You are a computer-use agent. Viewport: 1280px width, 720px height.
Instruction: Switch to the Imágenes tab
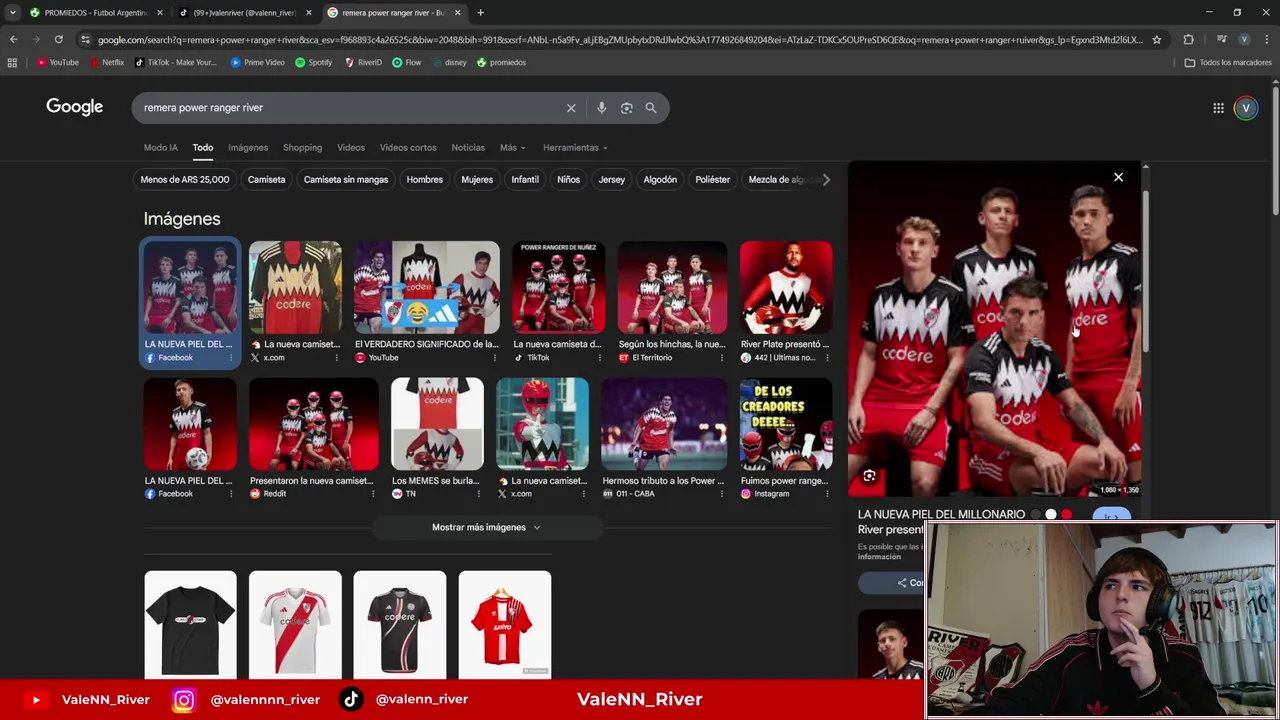pyautogui.click(x=248, y=147)
